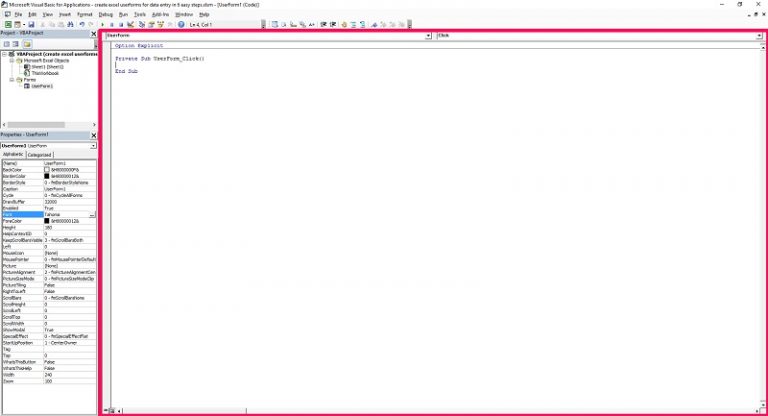Click the Font property ellipsis button
The image size is (768, 416).
[92, 215]
